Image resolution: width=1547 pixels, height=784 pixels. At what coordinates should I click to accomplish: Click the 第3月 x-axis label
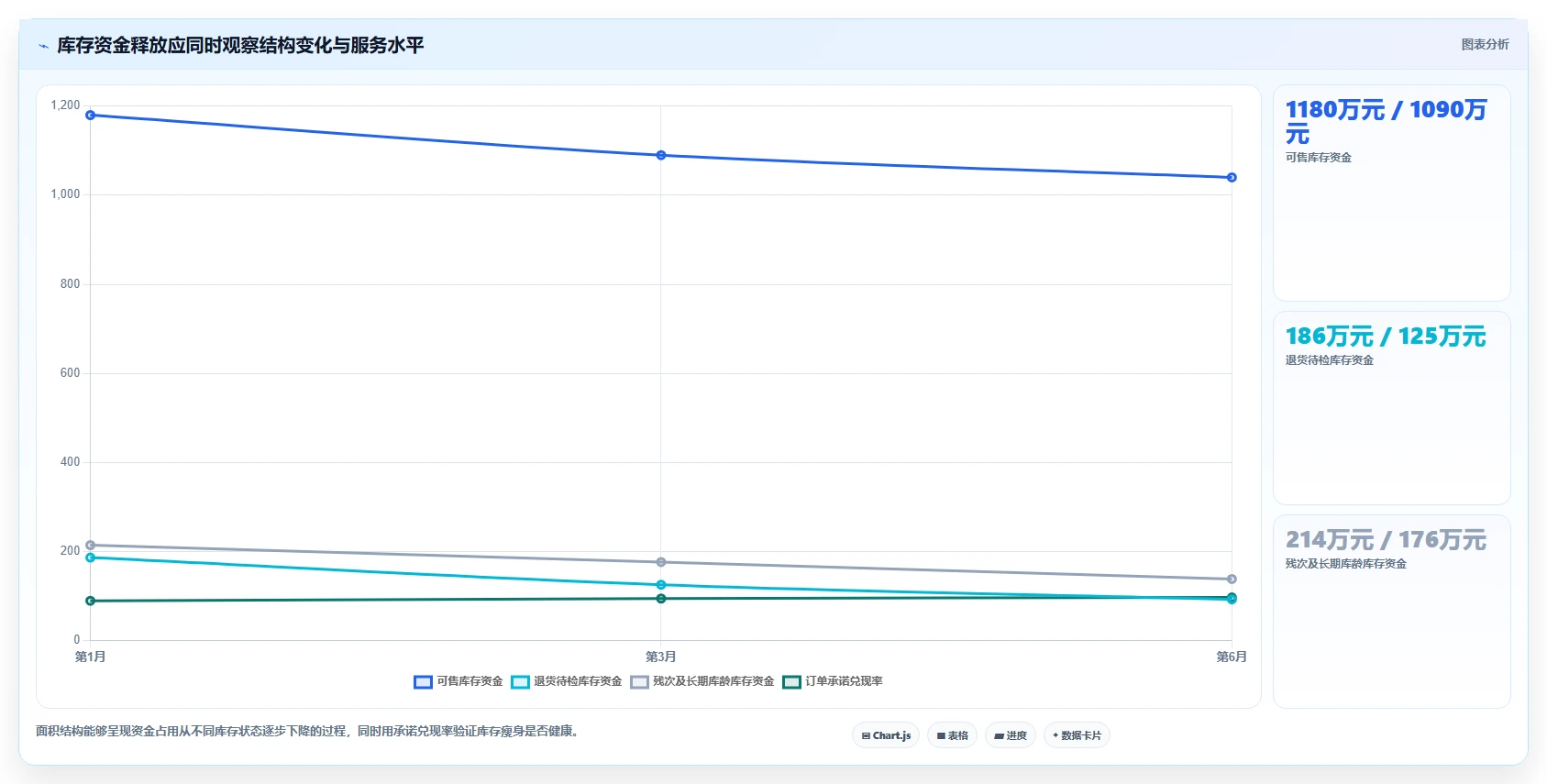(x=661, y=657)
